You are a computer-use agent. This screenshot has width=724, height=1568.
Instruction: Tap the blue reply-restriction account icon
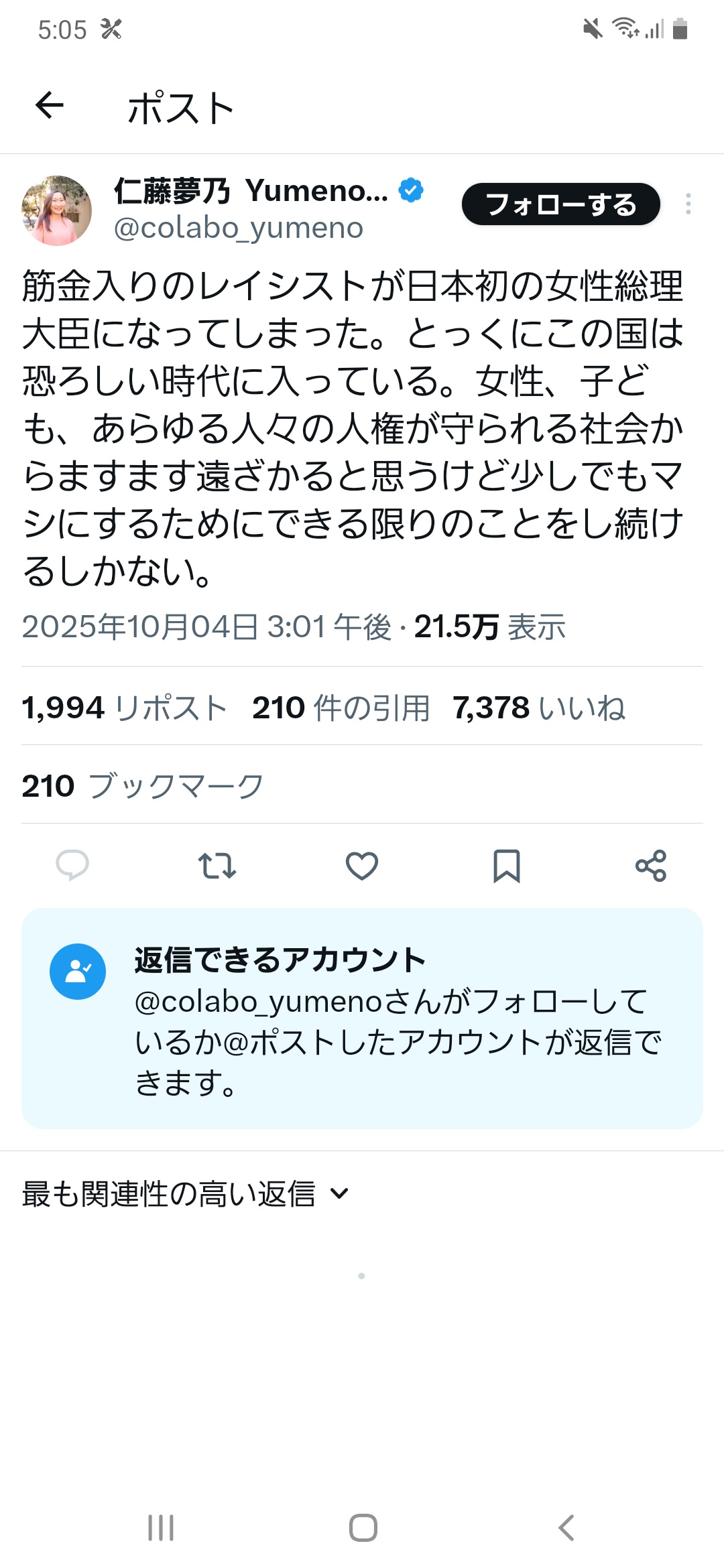click(x=78, y=972)
